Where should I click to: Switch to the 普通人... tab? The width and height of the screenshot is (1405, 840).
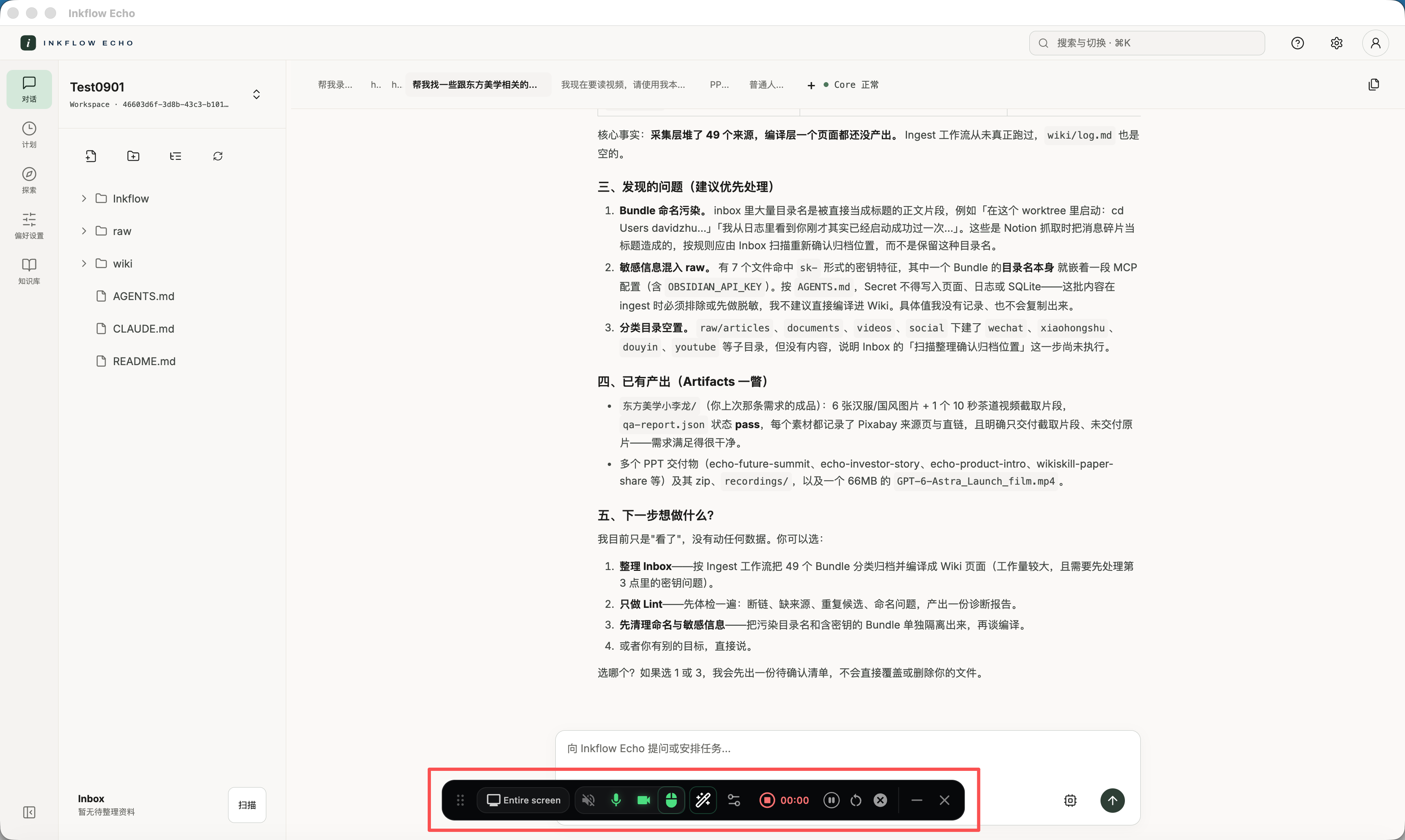tap(766, 85)
